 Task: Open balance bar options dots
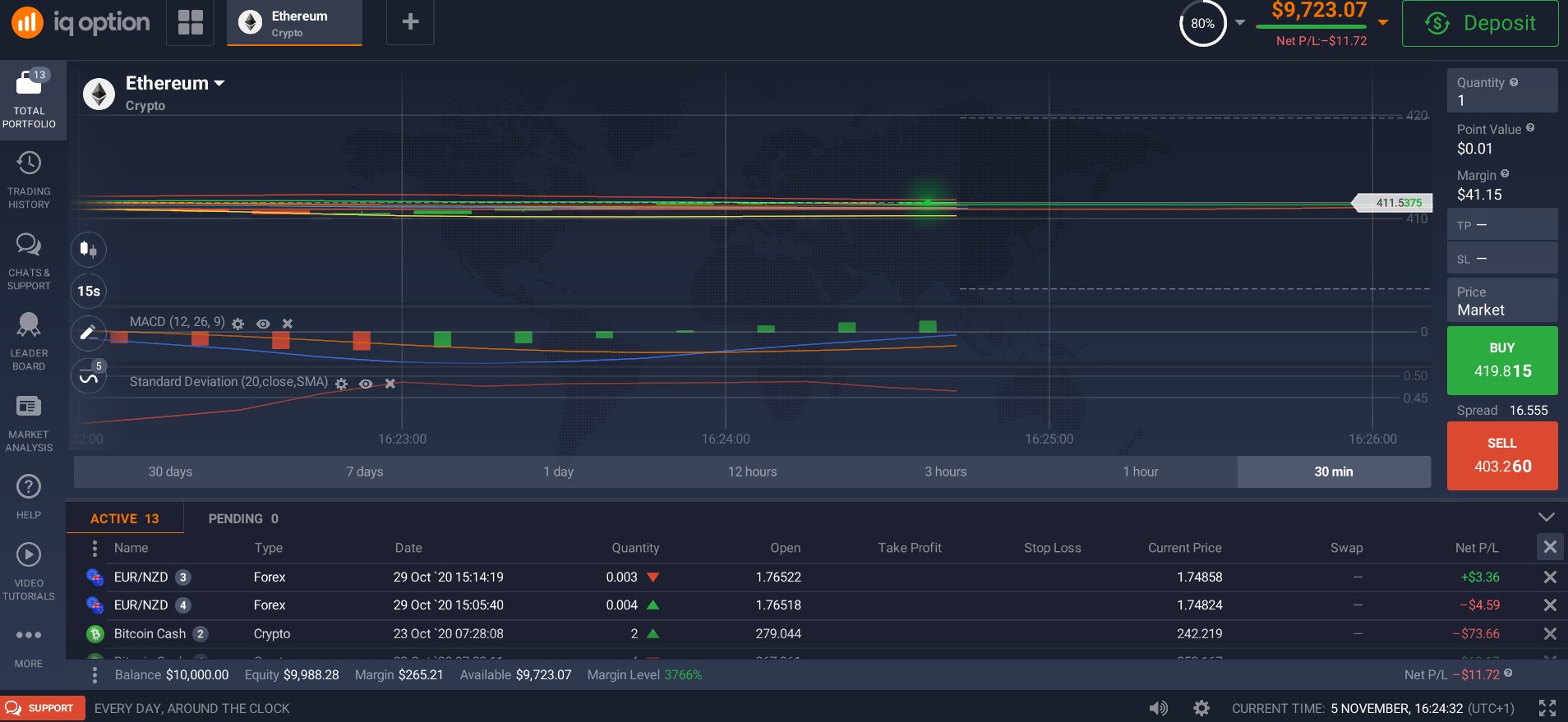tap(95, 675)
